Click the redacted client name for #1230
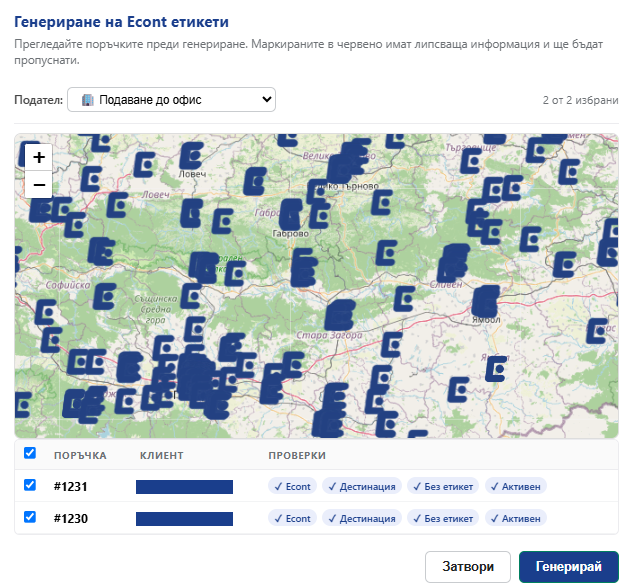Viewport: 636px width, 586px height. tap(185, 519)
